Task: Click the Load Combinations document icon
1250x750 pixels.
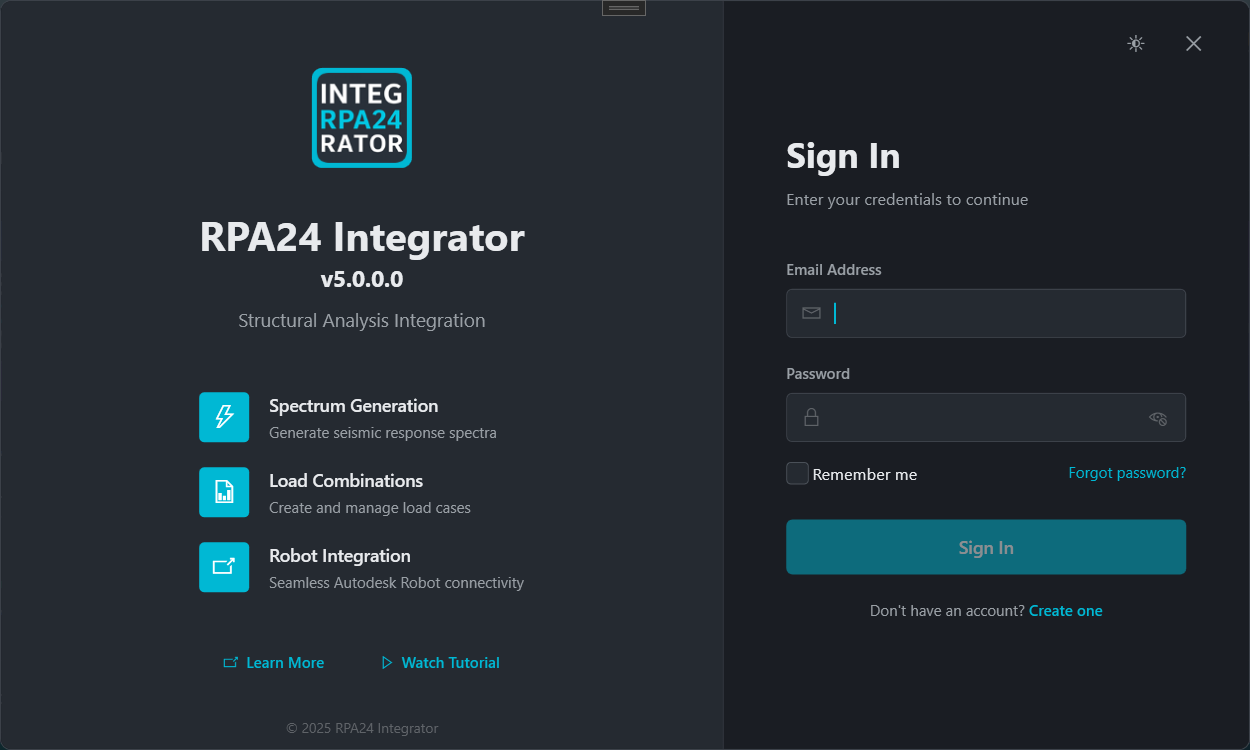Action: pyautogui.click(x=224, y=492)
